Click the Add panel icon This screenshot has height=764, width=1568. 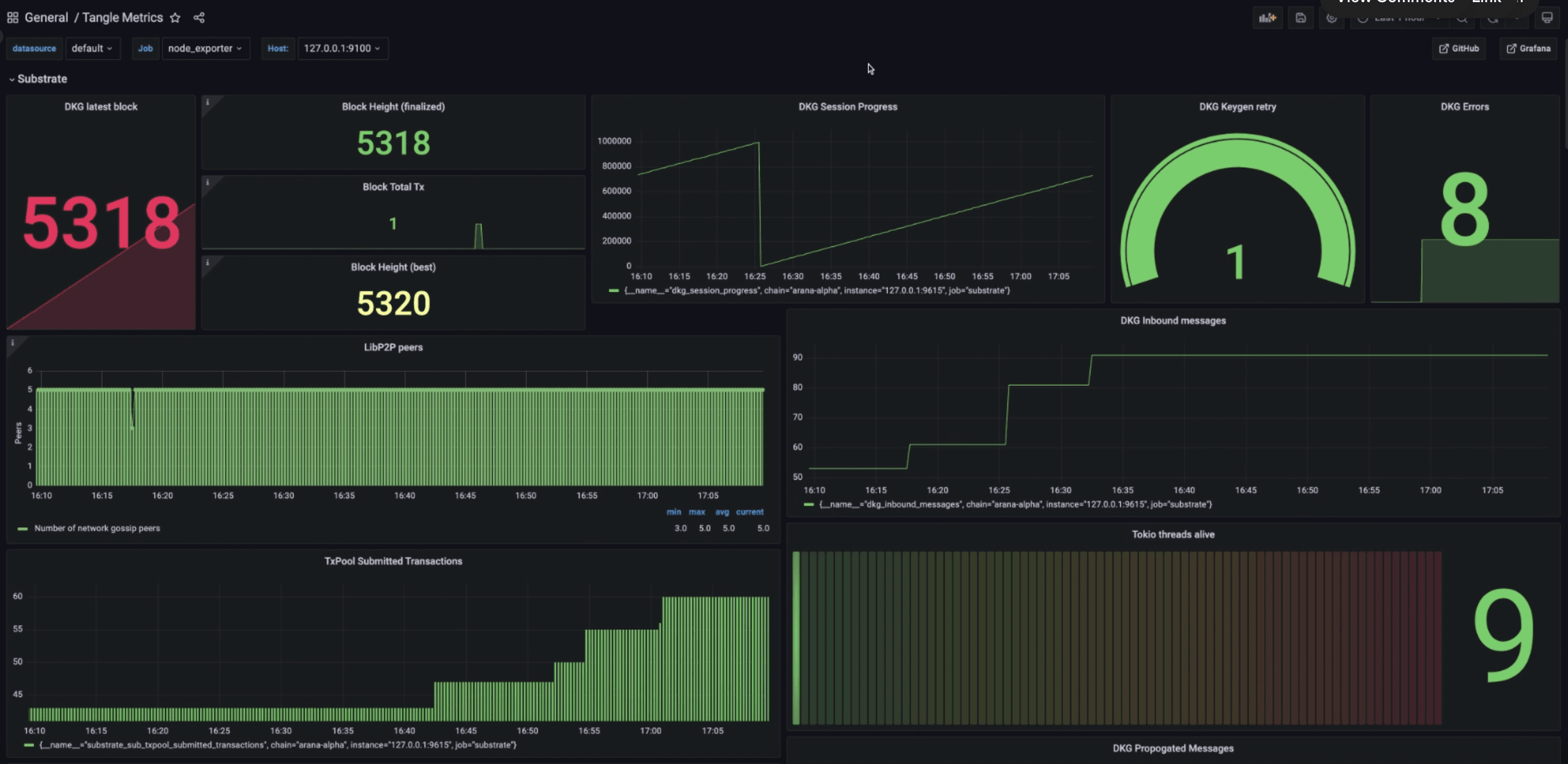[1267, 18]
